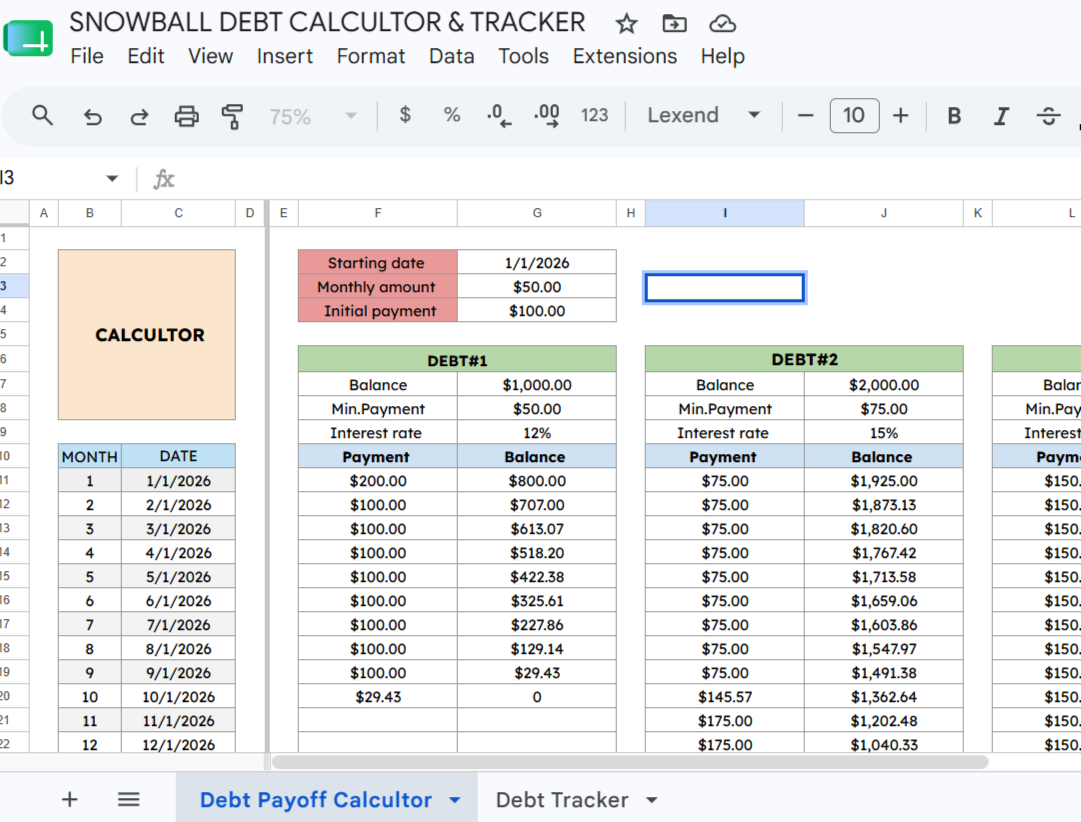Decrease decimal places
This screenshot has width=1081, height=822.
[x=498, y=115]
